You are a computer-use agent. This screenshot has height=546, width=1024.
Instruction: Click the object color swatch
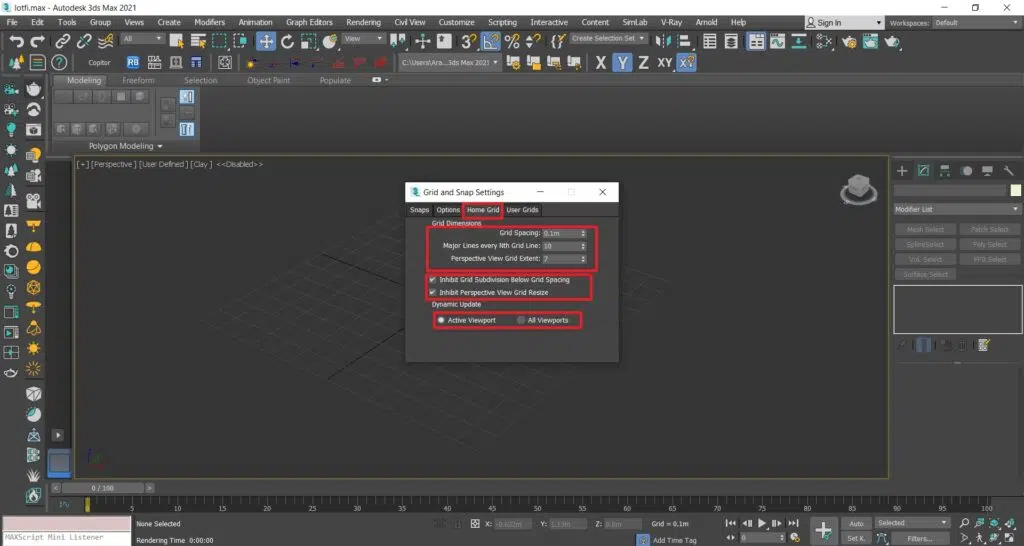1016,190
